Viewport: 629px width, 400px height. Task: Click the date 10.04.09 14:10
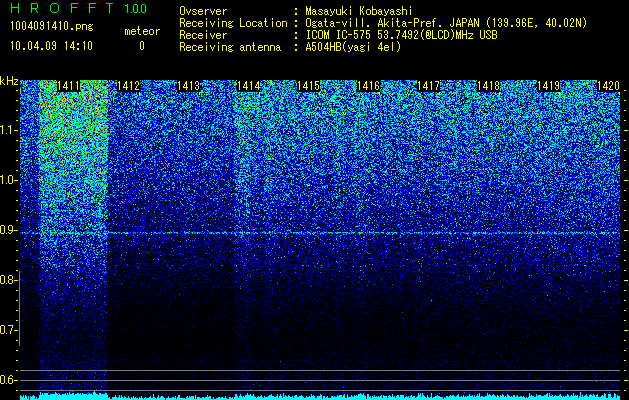point(51,46)
